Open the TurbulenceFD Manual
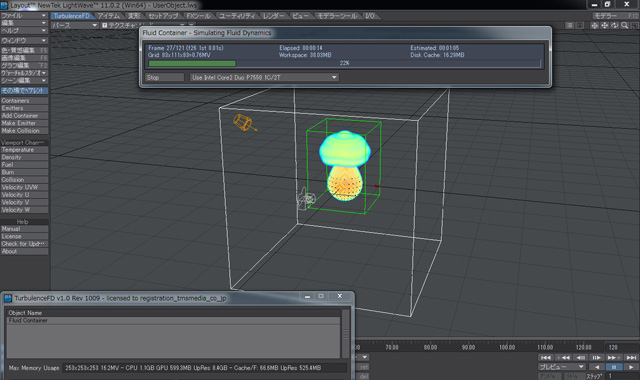Screen dimensions: 640x380 tap(24, 229)
